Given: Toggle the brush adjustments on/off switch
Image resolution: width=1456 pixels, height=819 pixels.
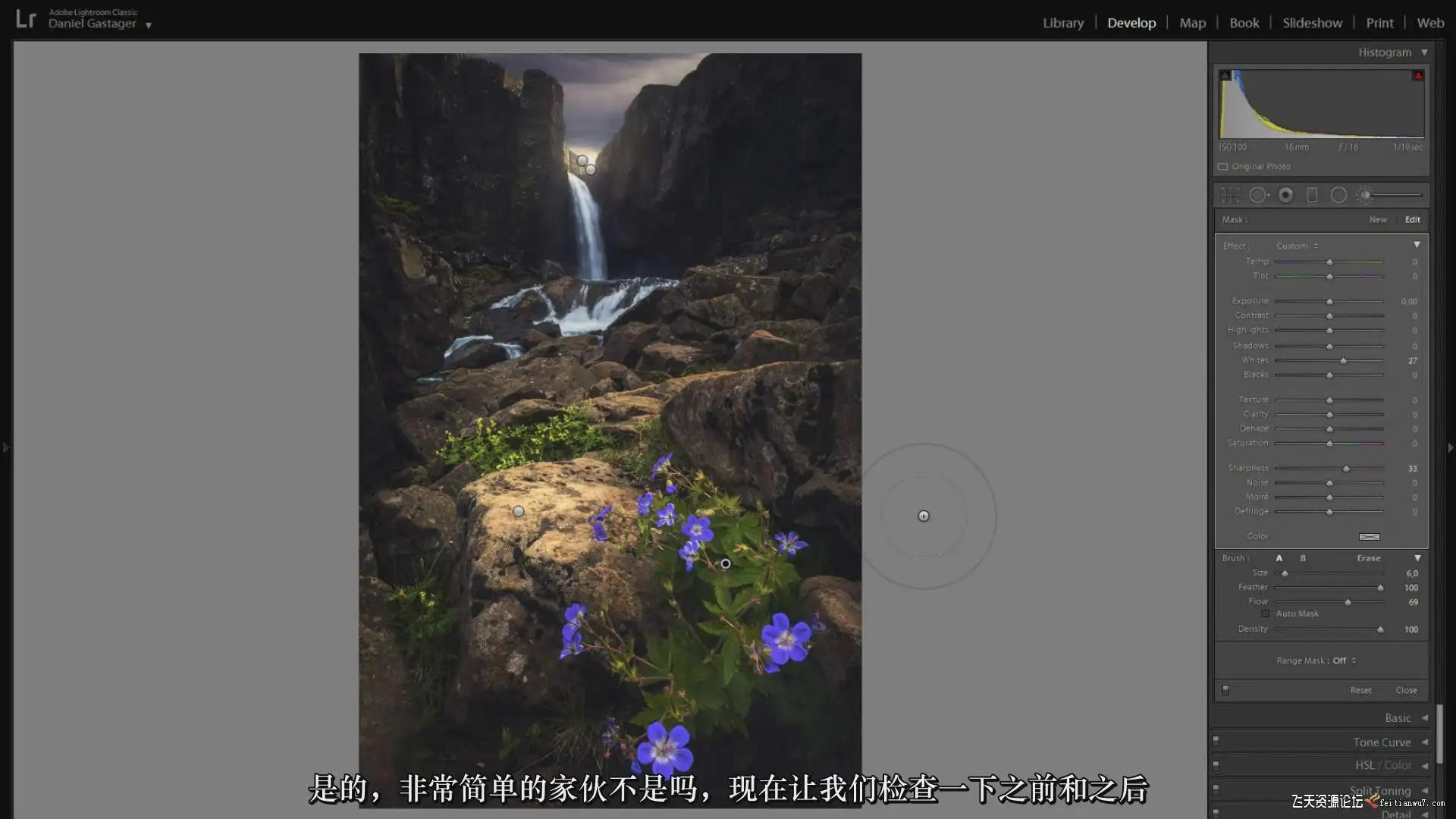Looking at the screenshot, I should point(1225,690).
